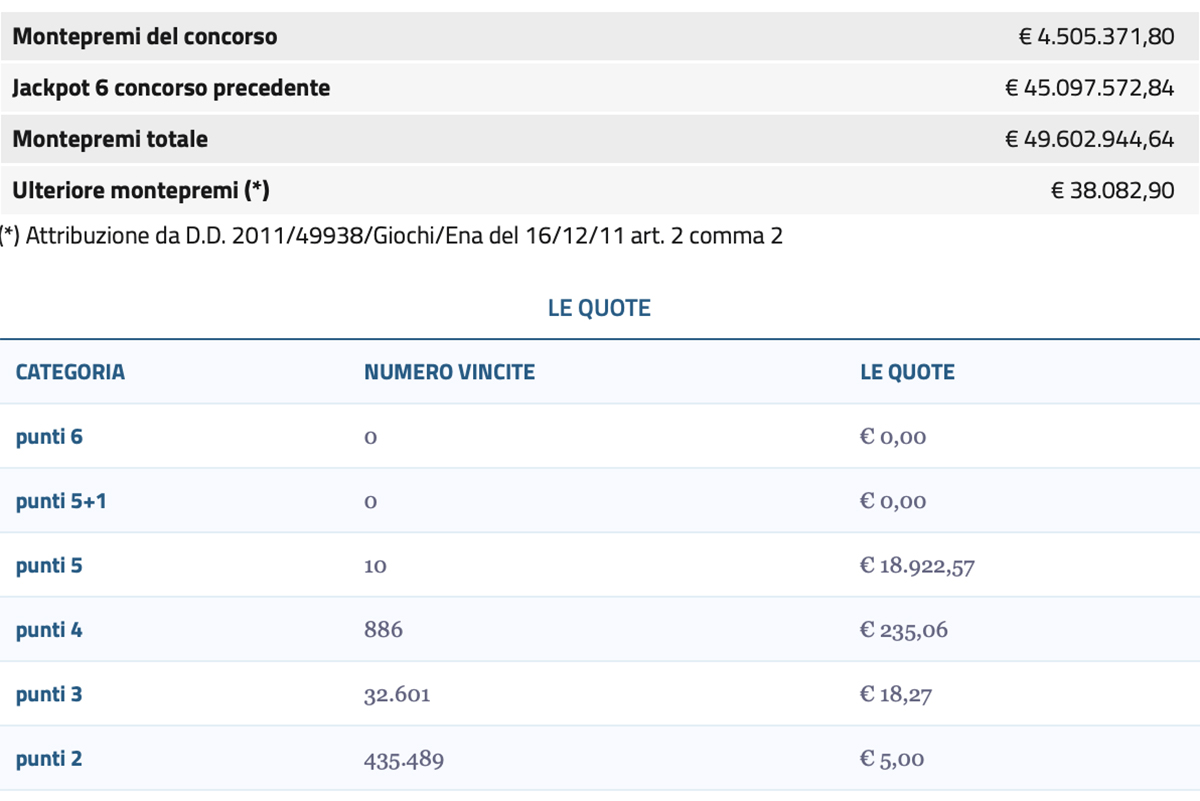Select the 'punti 5' category label

click(49, 566)
